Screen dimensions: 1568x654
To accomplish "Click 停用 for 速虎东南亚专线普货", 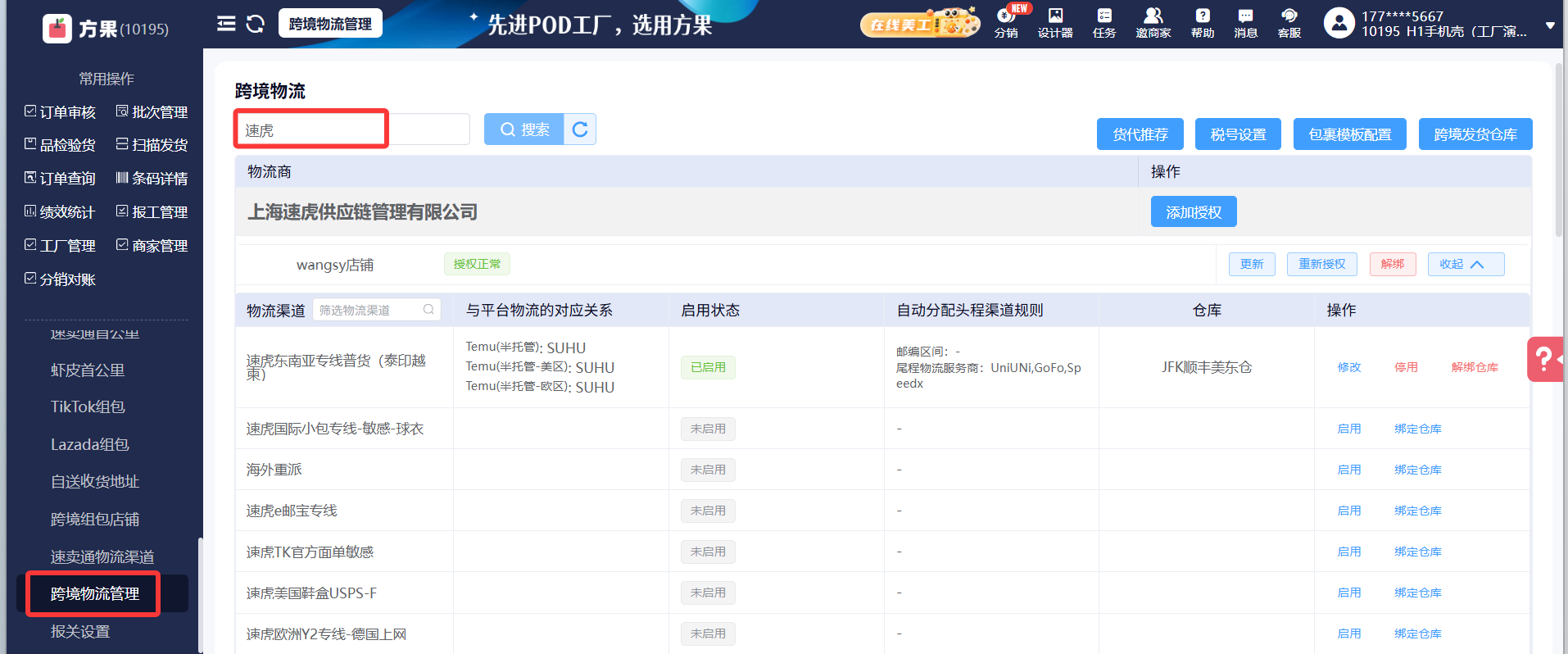I will click(x=1406, y=367).
